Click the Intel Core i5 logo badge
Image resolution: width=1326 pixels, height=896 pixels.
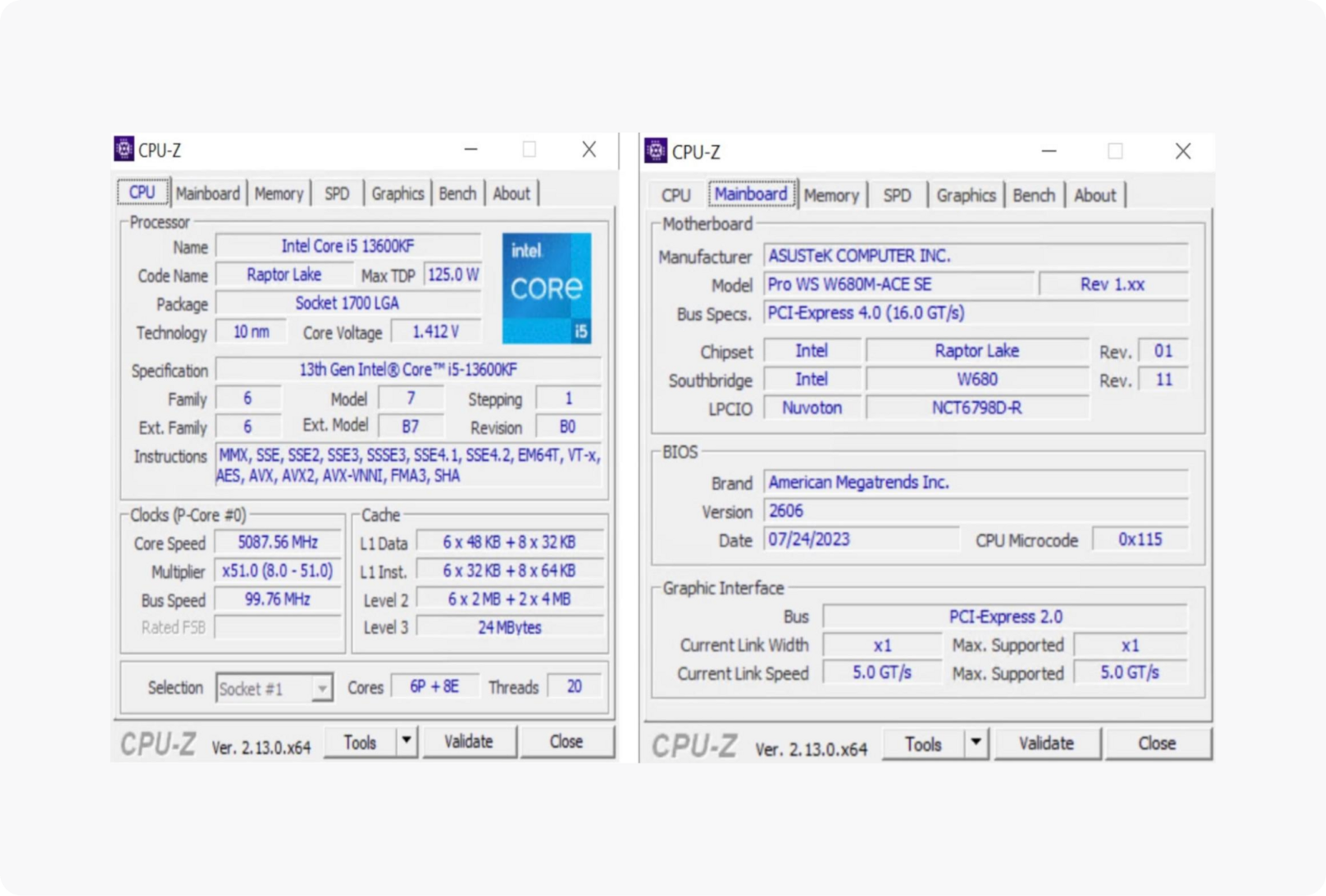click(546, 288)
